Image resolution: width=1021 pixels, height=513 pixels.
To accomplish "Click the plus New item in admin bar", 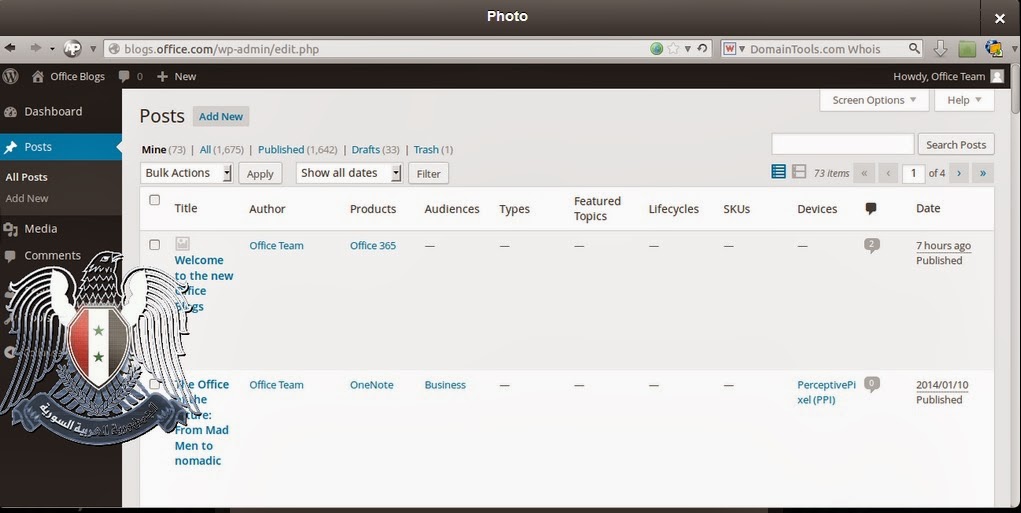I will pos(176,76).
